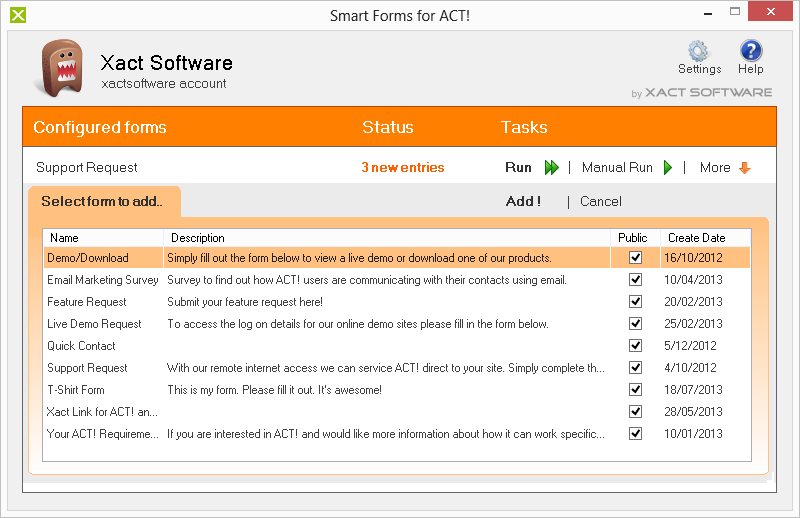
Task: Click date 4/10/2012
Action: coord(690,367)
